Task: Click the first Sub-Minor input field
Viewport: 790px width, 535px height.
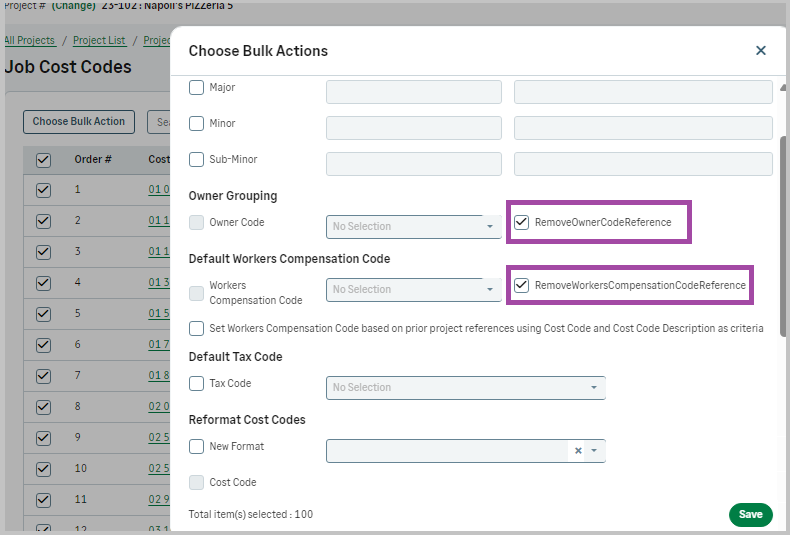Action: click(x=414, y=164)
